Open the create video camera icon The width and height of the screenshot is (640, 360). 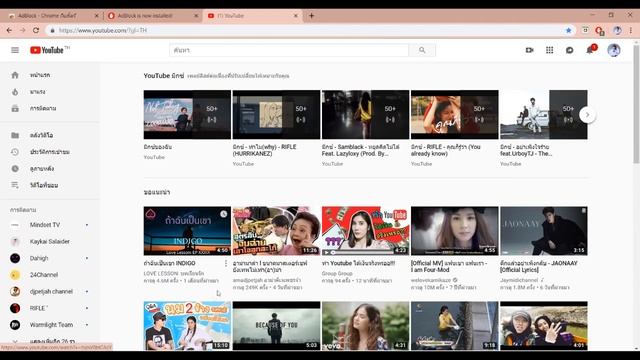[529, 50]
